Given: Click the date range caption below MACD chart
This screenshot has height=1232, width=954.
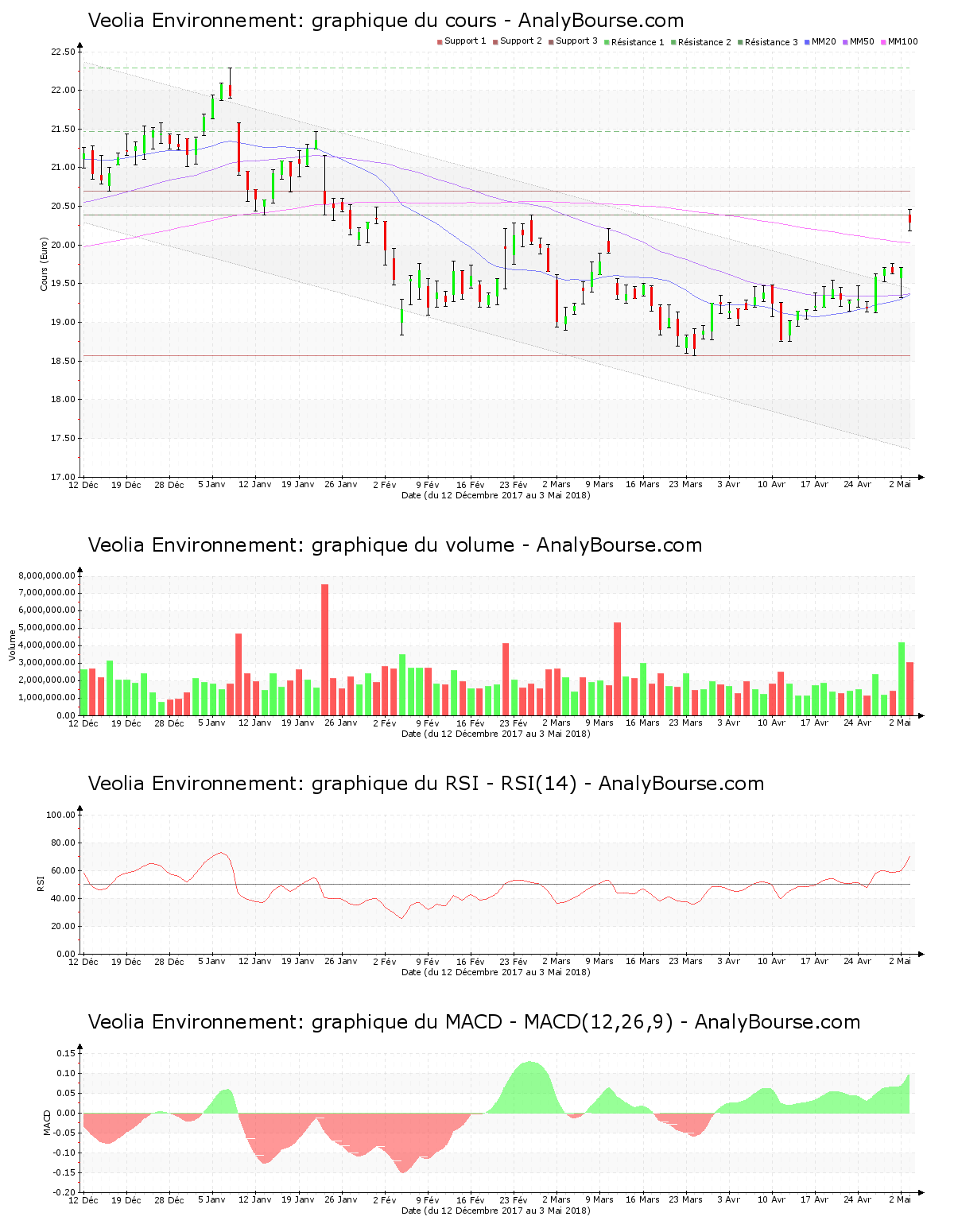Looking at the screenshot, I should coord(496,1211).
